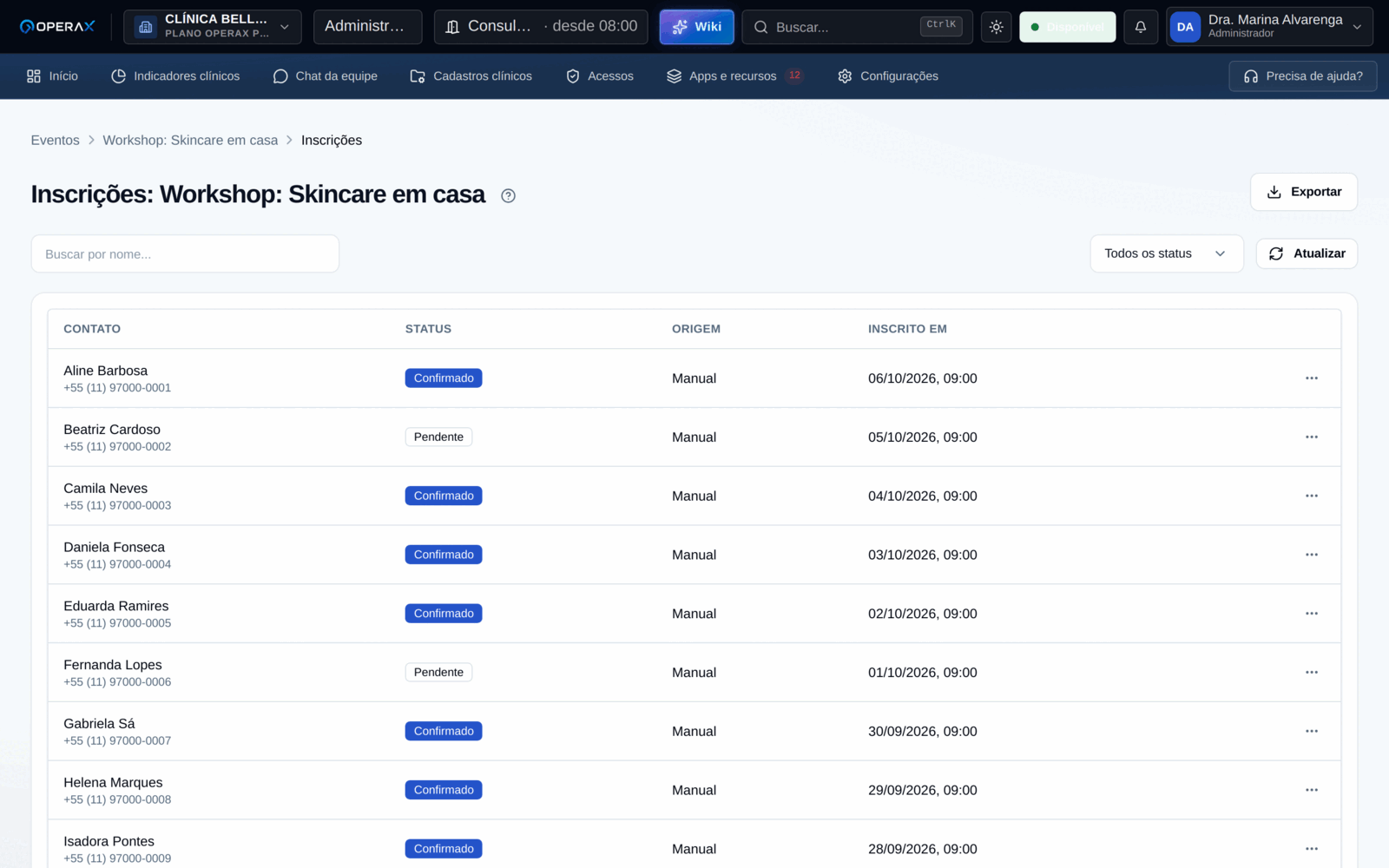Viewport: 1389px width, 868px height.
Task: Open the Clínica Bell organization switcher
Action: coord(213,27)
